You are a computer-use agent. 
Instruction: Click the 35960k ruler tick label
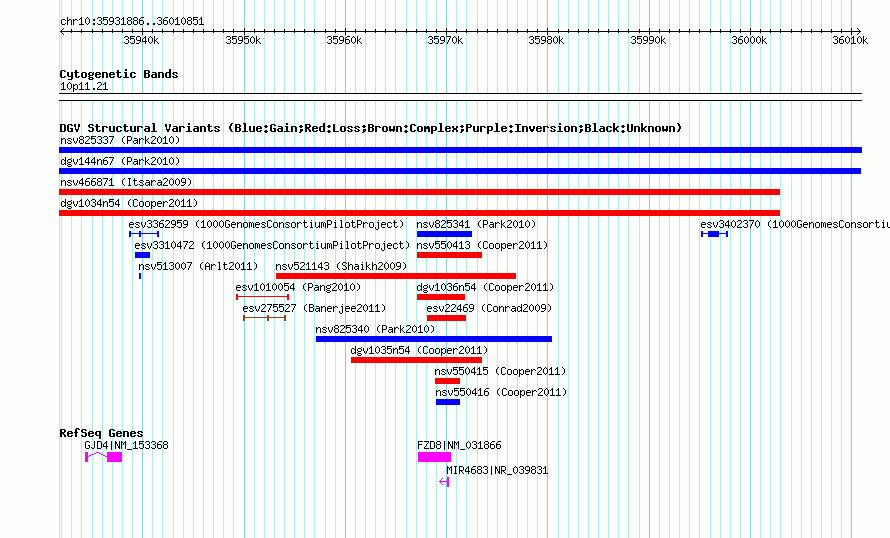pos(344,40)
